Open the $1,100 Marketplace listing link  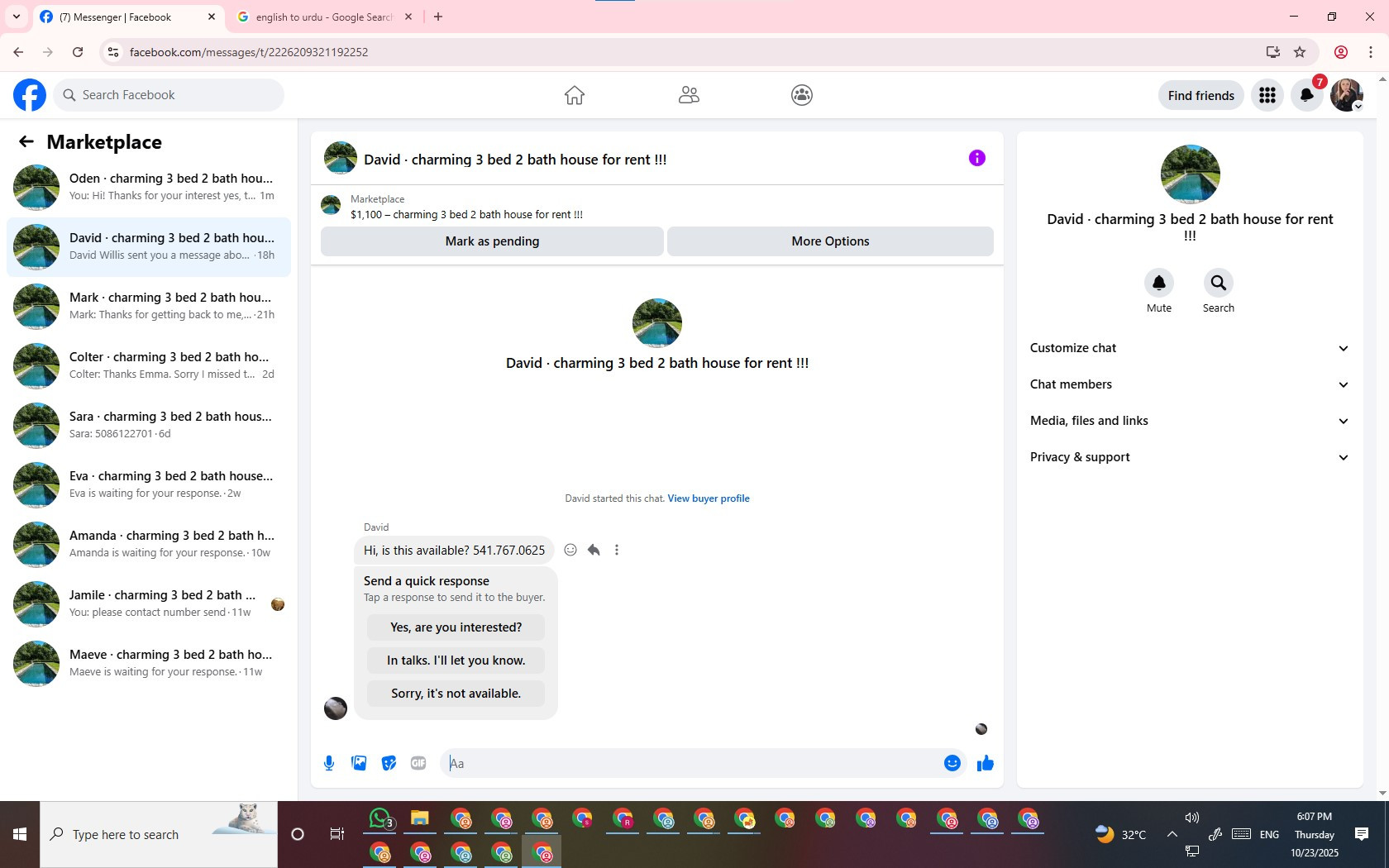click(466, 215)
